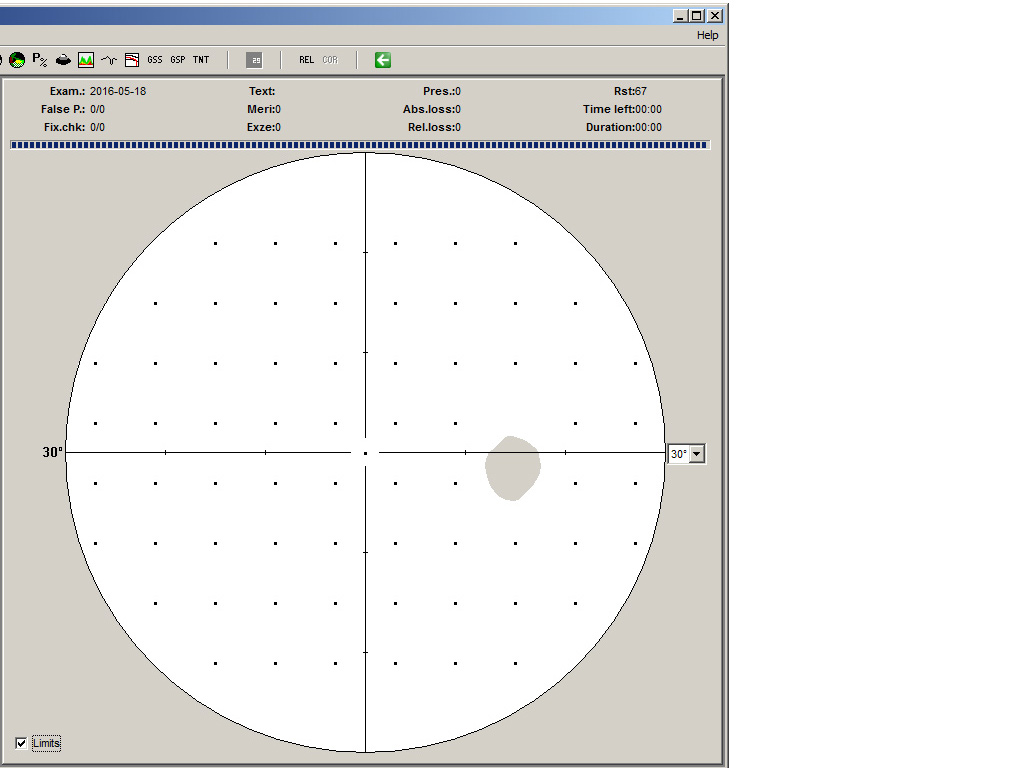Click the central fixation point

365,453
